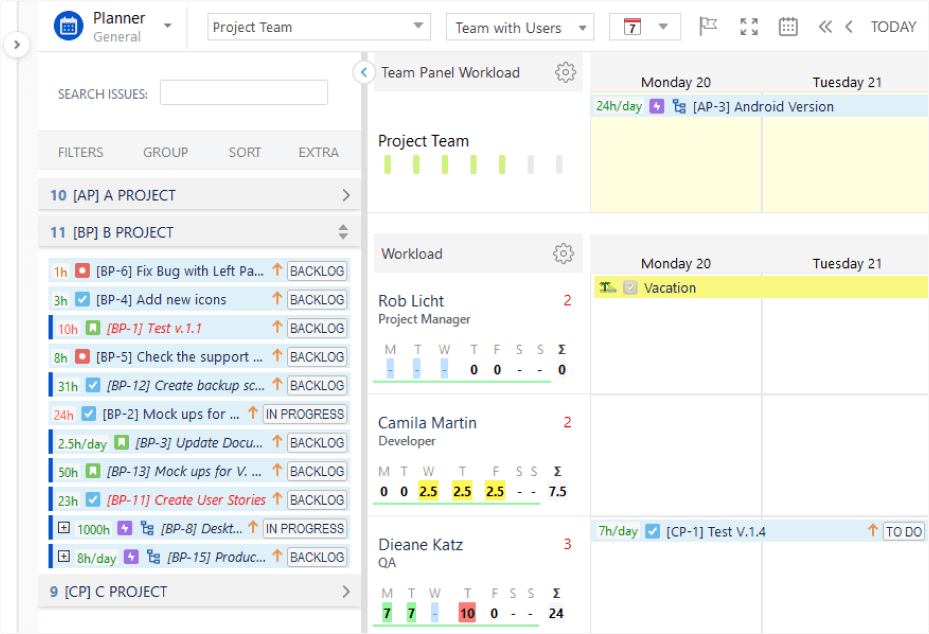The image size is (929, 634).
Task: Open the Team with Users dropdown
Action: (520, 26)
